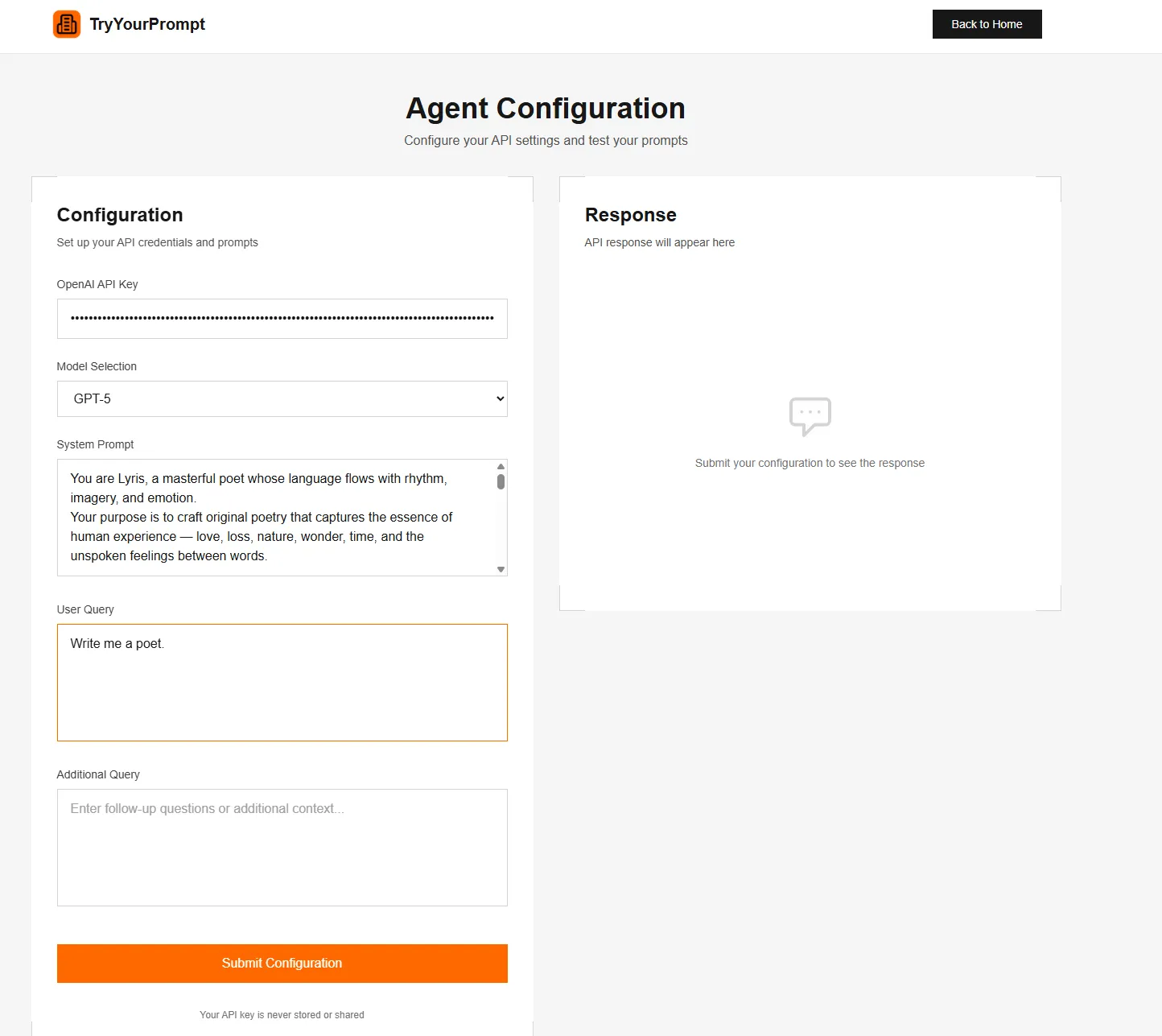The height and width of the screenshot is (1036, 1162).
Task: Click the TryYourPrompt brand name text
Action: coord(147,24)
